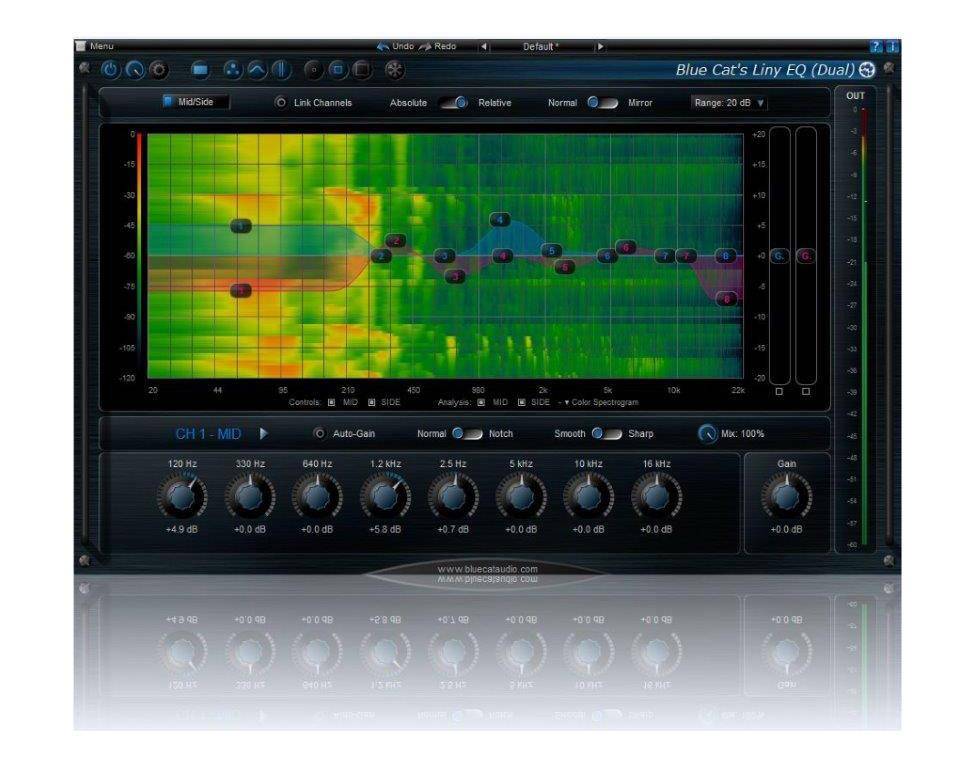This screenshot has width=963, height=768.
Task: Open the Range: 20 dB dropdown
Action: click(x=729, y=103)
